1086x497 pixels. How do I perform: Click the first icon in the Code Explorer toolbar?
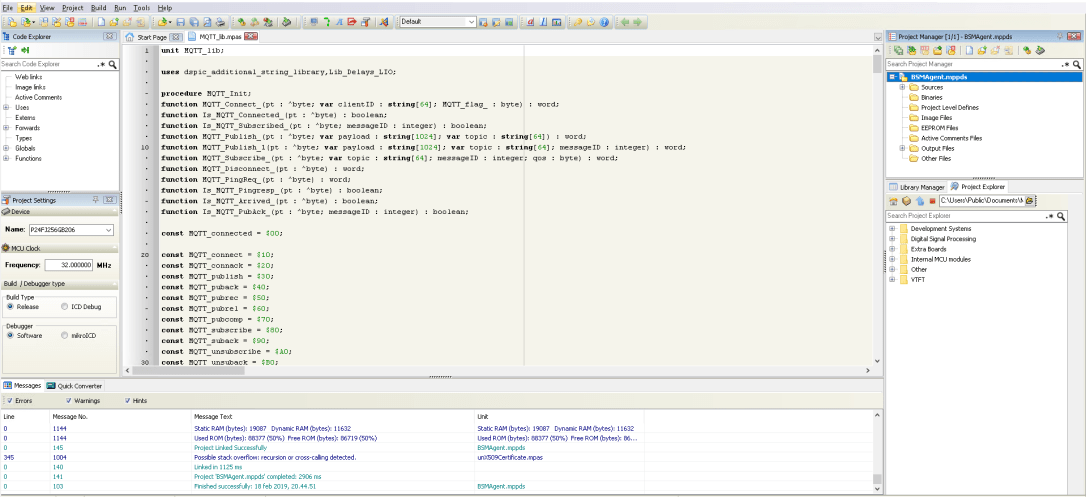[x=12, y=50]
